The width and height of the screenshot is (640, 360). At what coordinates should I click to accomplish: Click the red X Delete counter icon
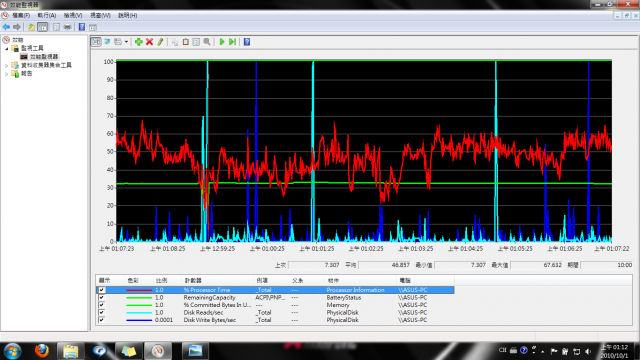pos(149,42)
